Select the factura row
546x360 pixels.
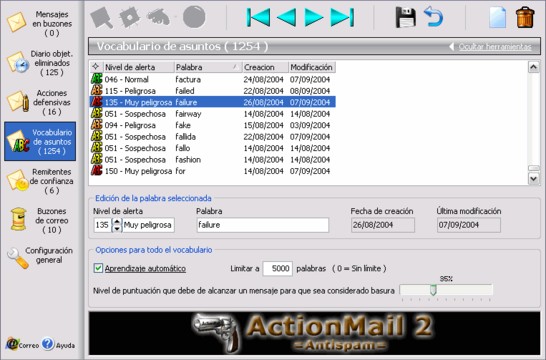pos(213,79)
